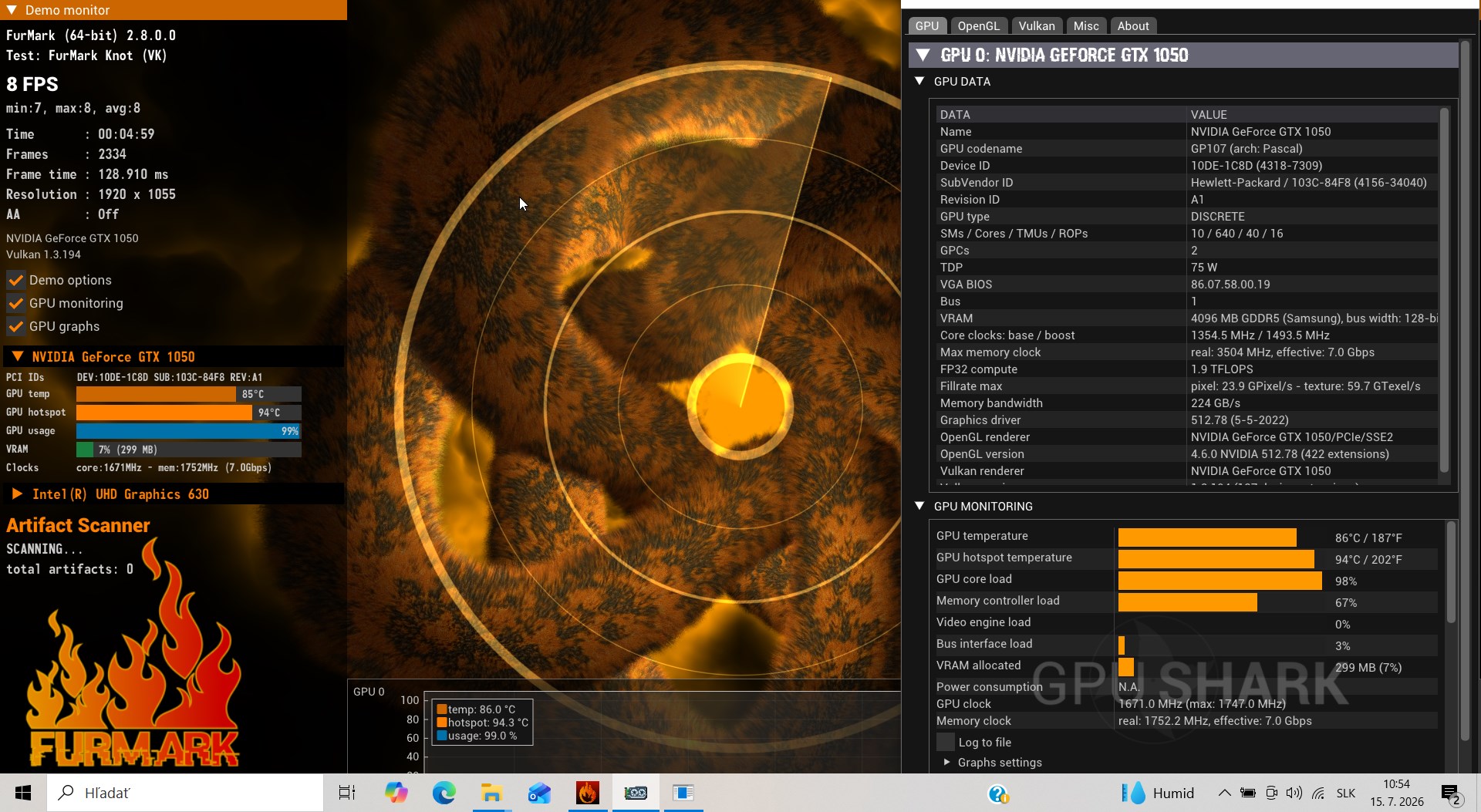The image size is (1481, 812).
Task: Open the taskbar clock and date
Action: [x=1397, y=793]
